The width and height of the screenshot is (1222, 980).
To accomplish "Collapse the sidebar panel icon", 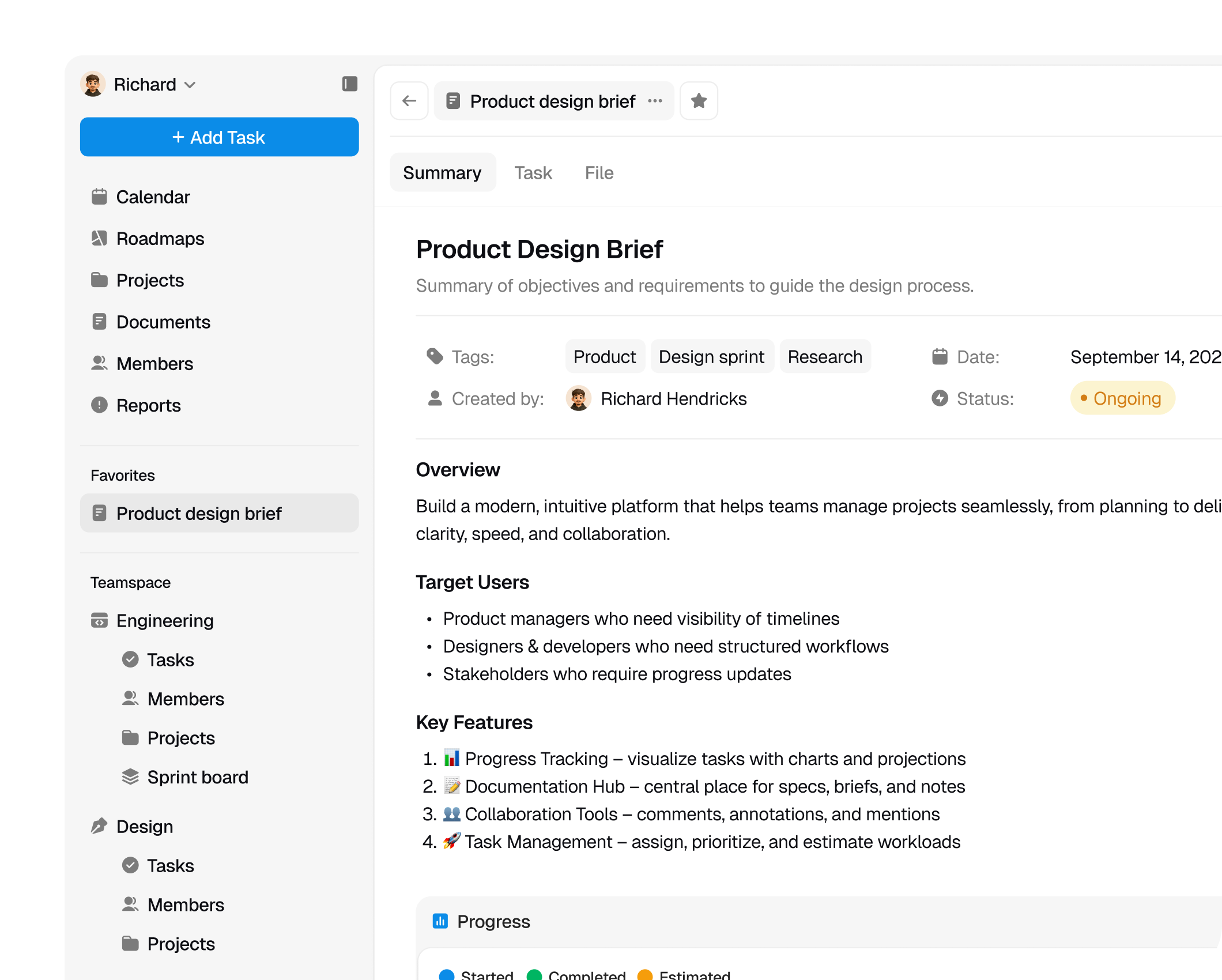I will pyautogui.click(x=349, y=84).
